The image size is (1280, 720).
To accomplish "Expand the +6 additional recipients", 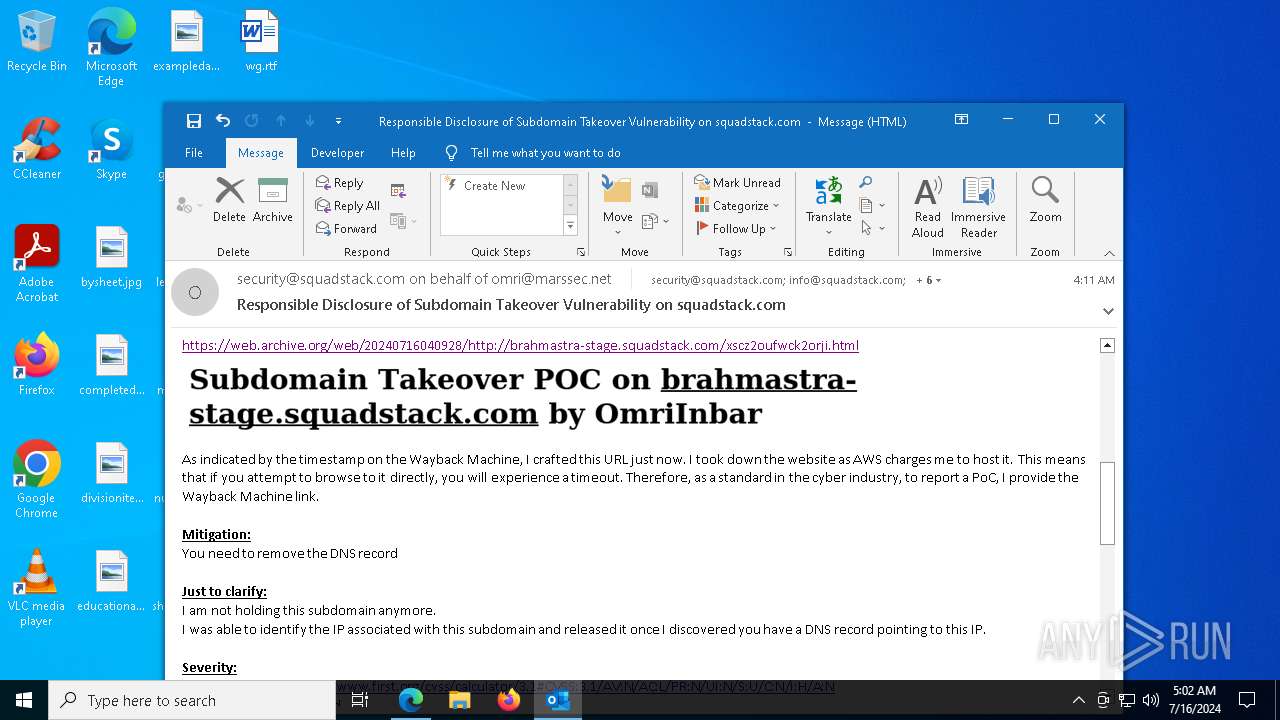I will [929, 280].
